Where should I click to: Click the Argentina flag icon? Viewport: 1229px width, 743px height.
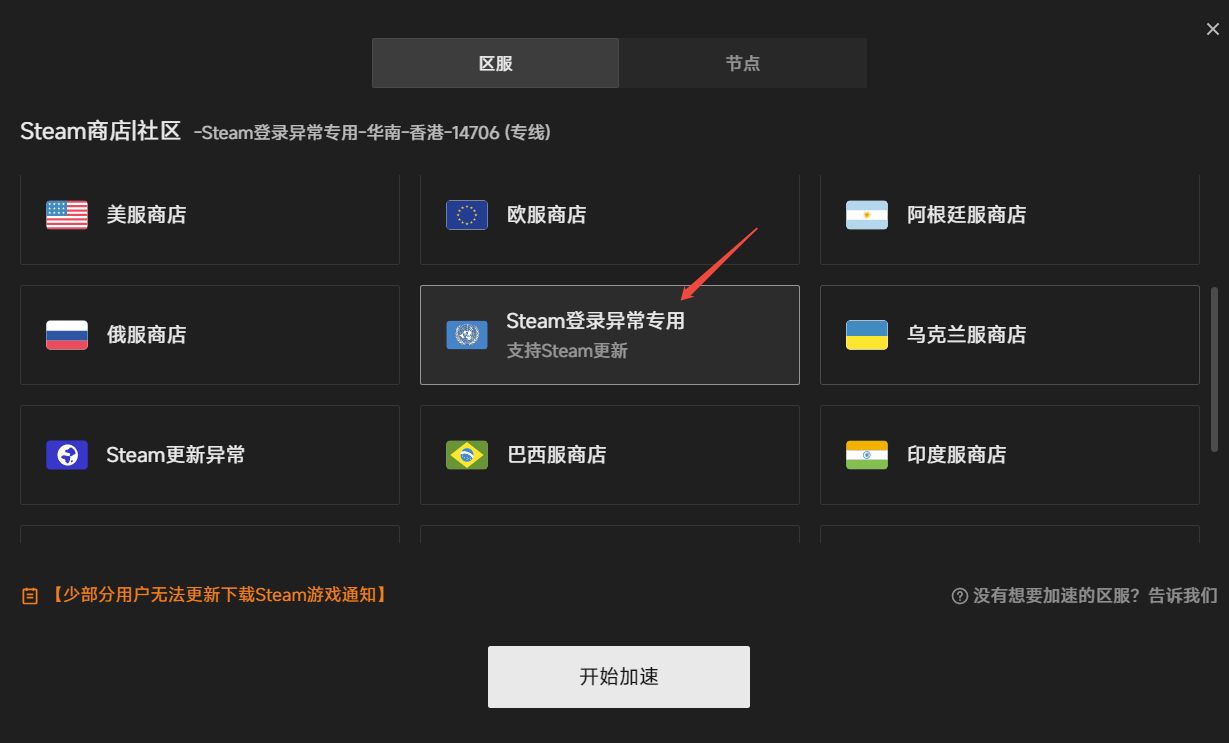(867, 215)
